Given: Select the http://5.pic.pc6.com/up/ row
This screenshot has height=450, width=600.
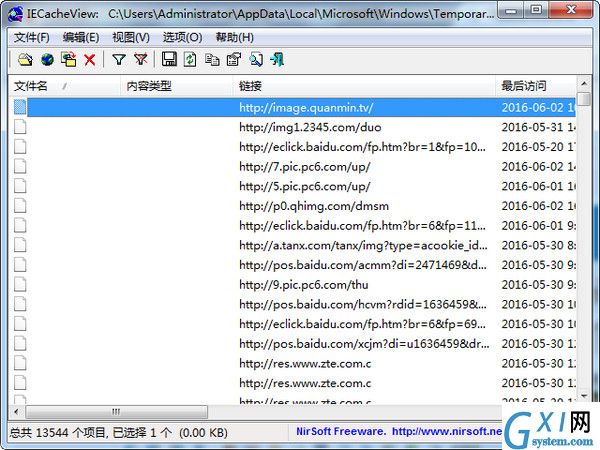Looking at the screenshot, I should coord(292,186).
